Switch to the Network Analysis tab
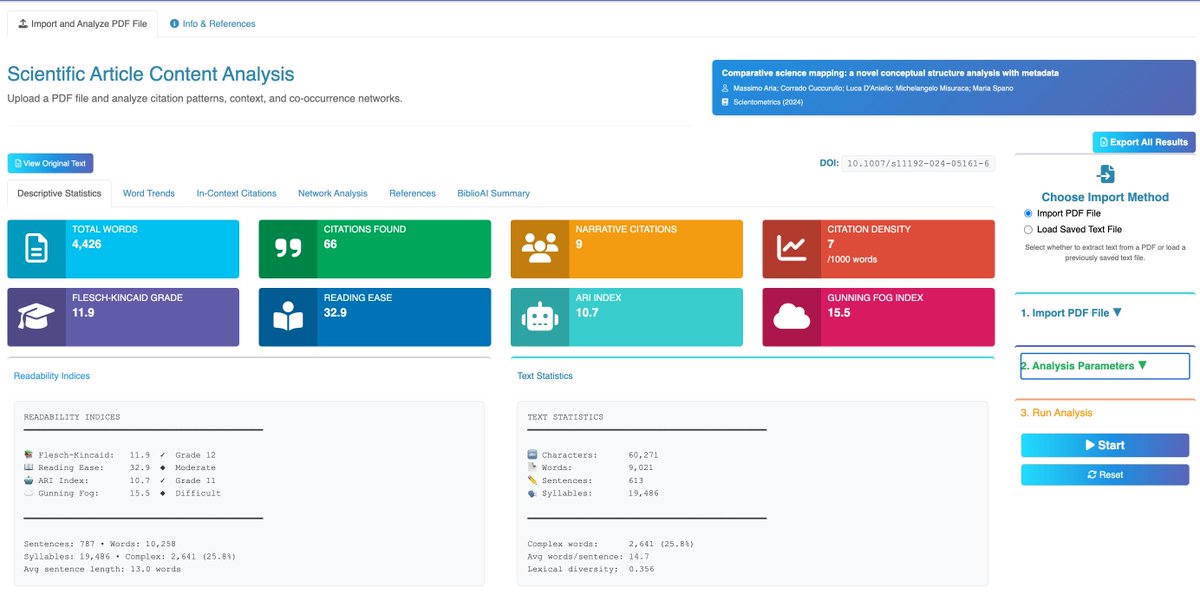The image size is (1200, 601). pos(333,193)
